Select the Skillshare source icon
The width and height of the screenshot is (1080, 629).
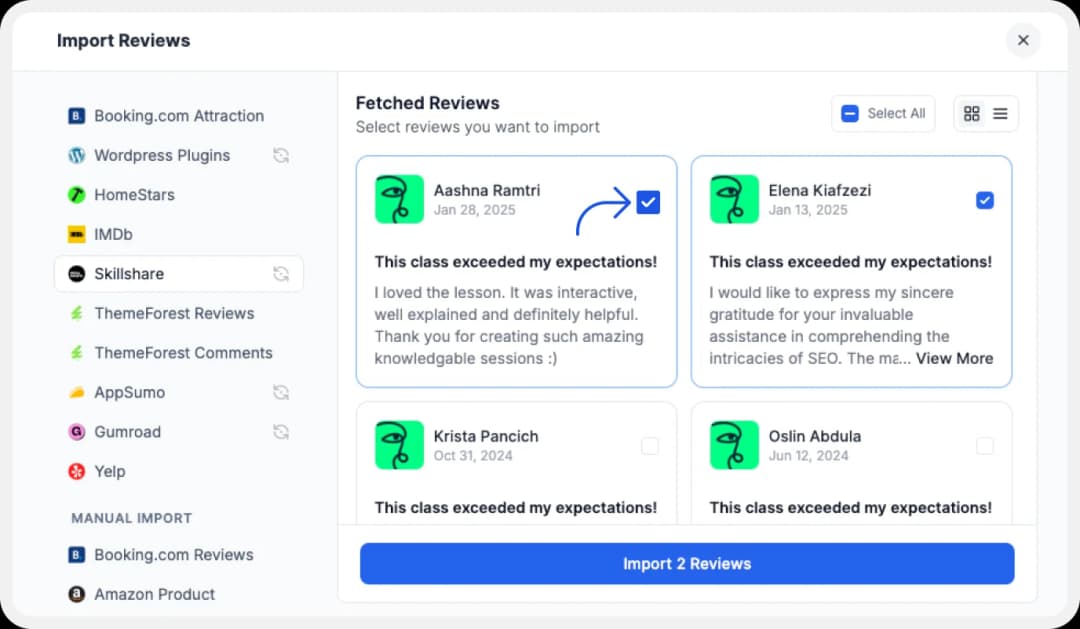click(76, 273)
